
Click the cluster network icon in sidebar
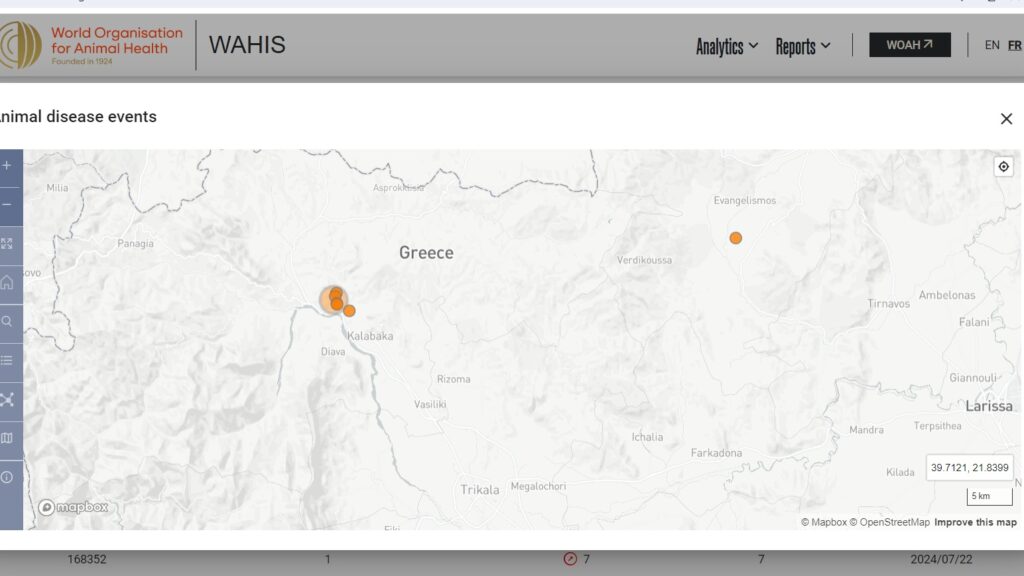(x=7, y=400)
